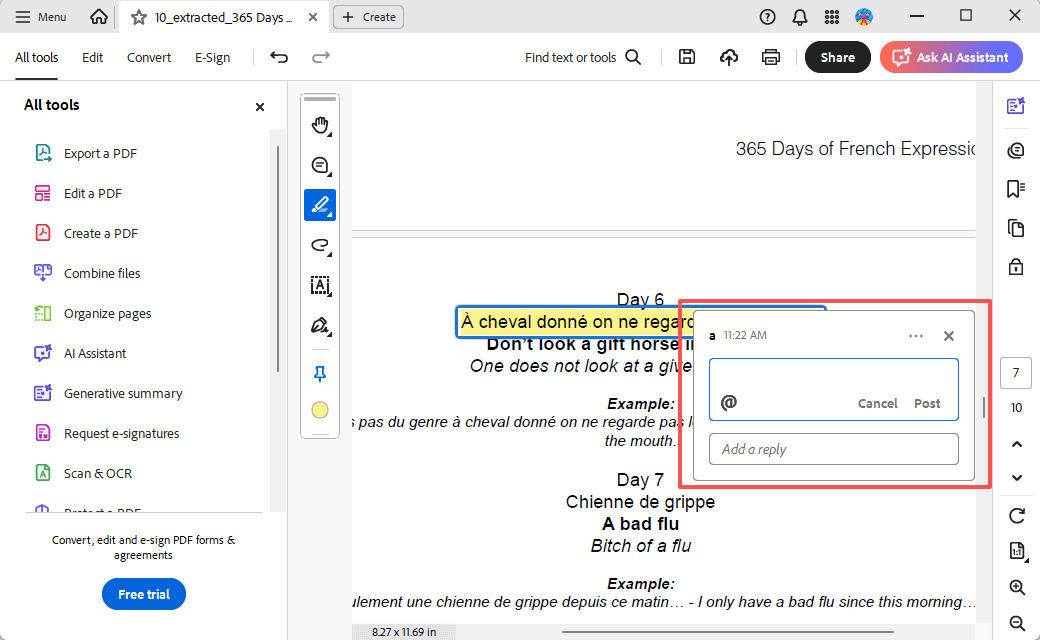Click the Free trial button
Viewport: 1040px width, 640px height.
tap(143, 594)
